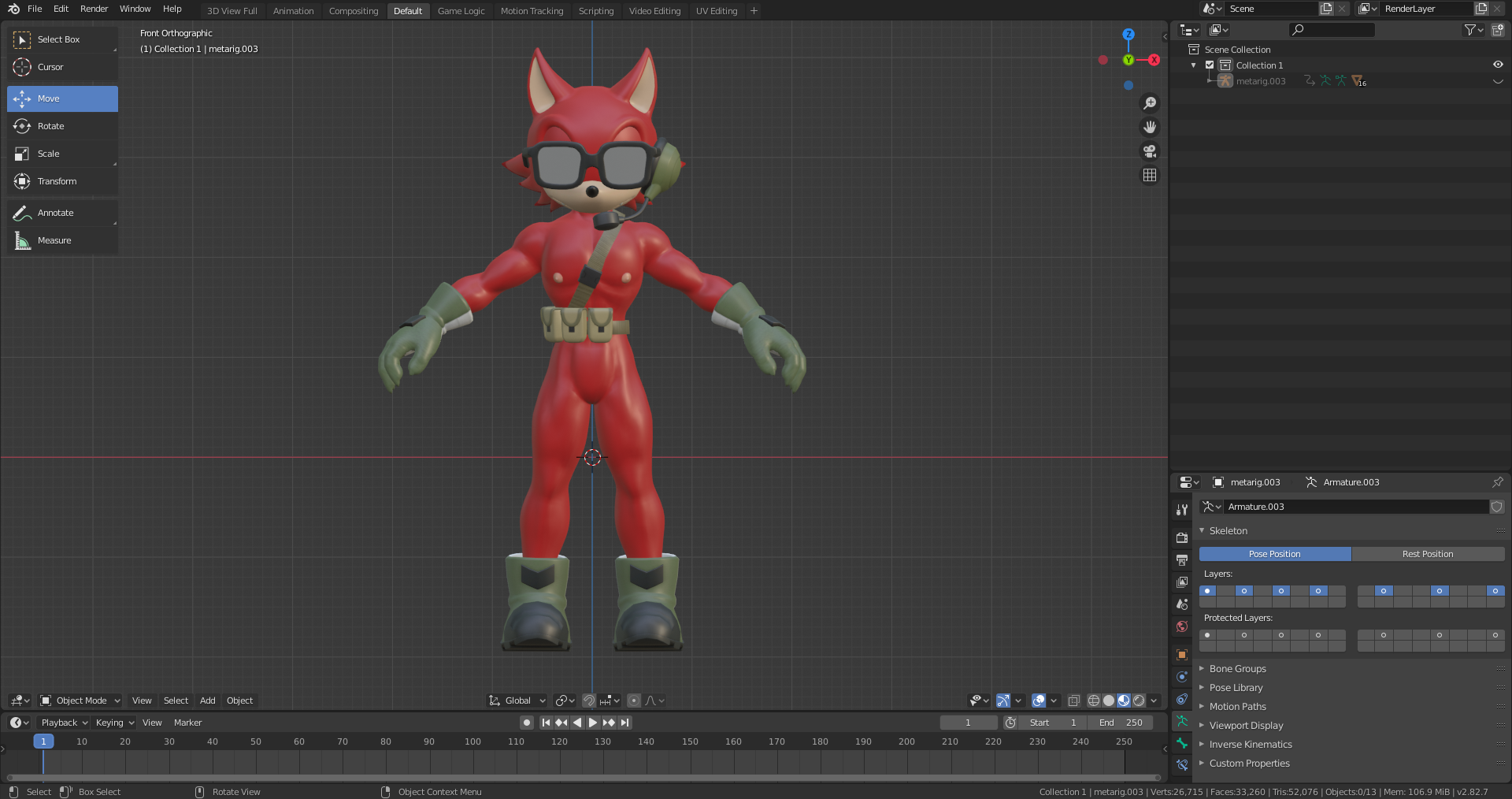Select the Scale tool

48,154
